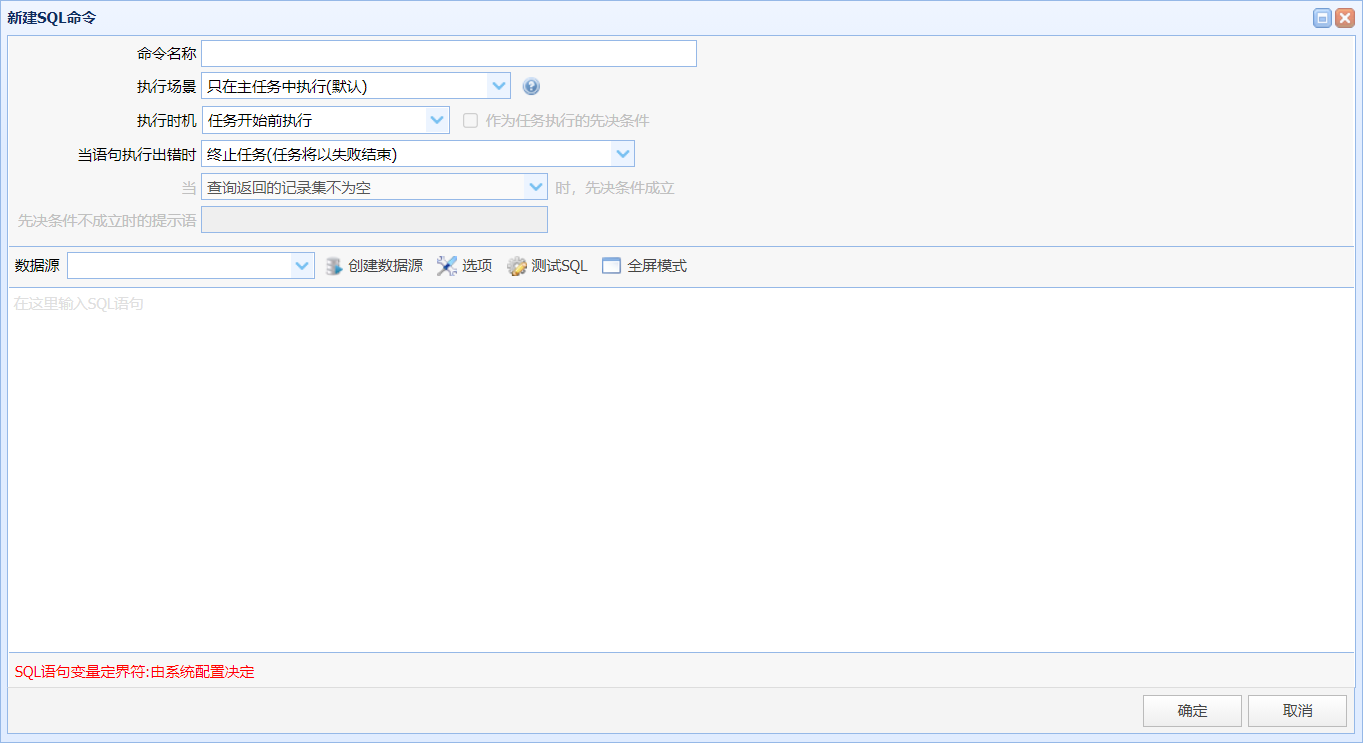This screenshot has height=743, width=1363.
Task: Click the 确定 button
Action: pos(1192,711)
